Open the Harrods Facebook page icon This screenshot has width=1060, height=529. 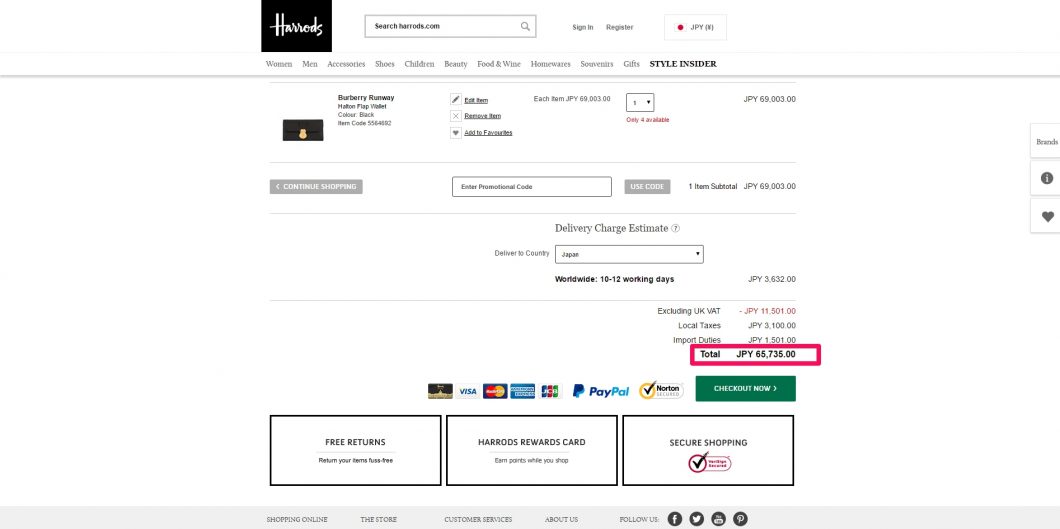tap(675, 519)
